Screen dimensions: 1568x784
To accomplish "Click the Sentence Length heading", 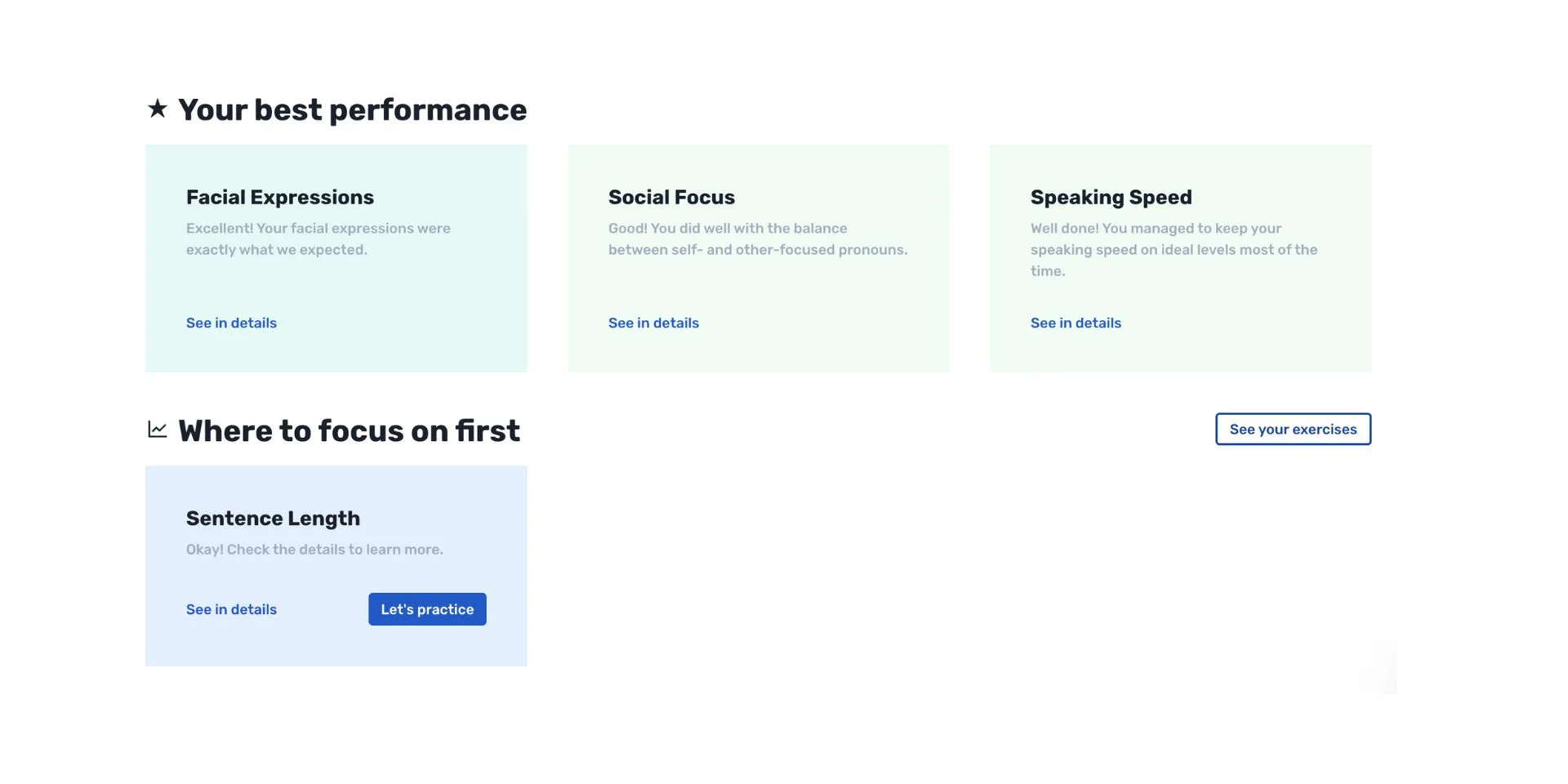I will click(273, 518).
